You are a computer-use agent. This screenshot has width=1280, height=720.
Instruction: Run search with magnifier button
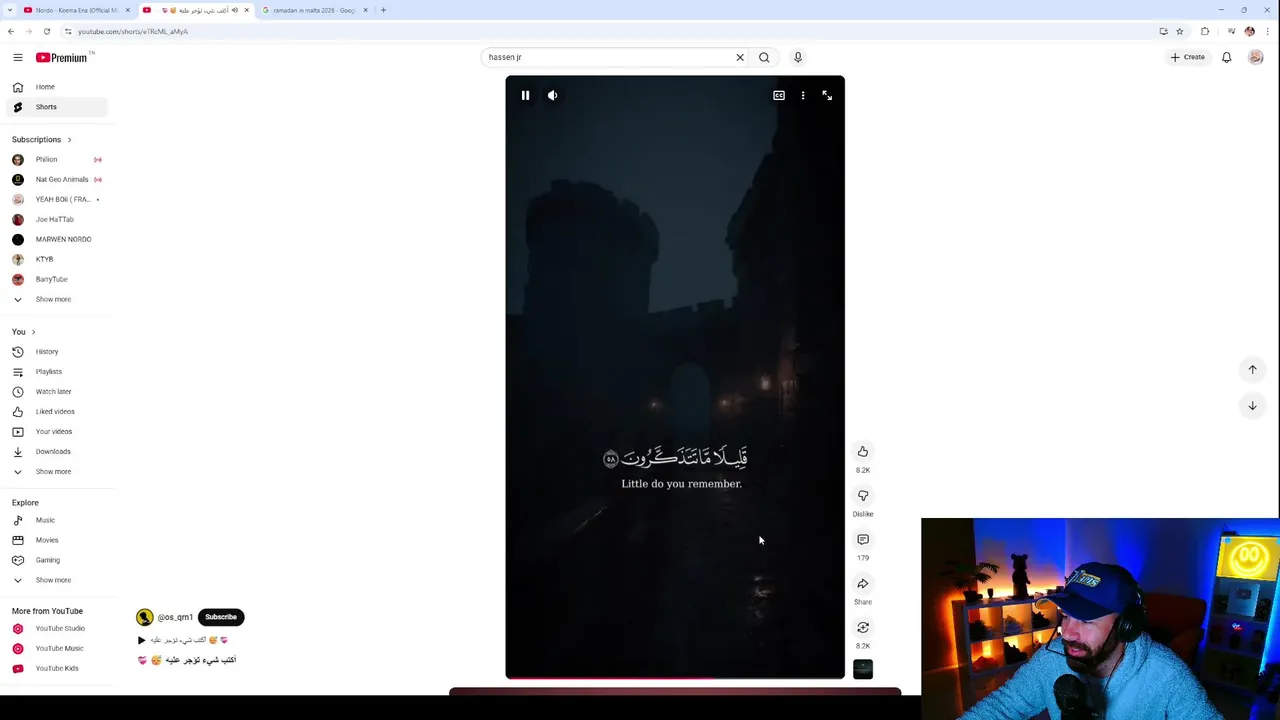click(x=764, y=57)
